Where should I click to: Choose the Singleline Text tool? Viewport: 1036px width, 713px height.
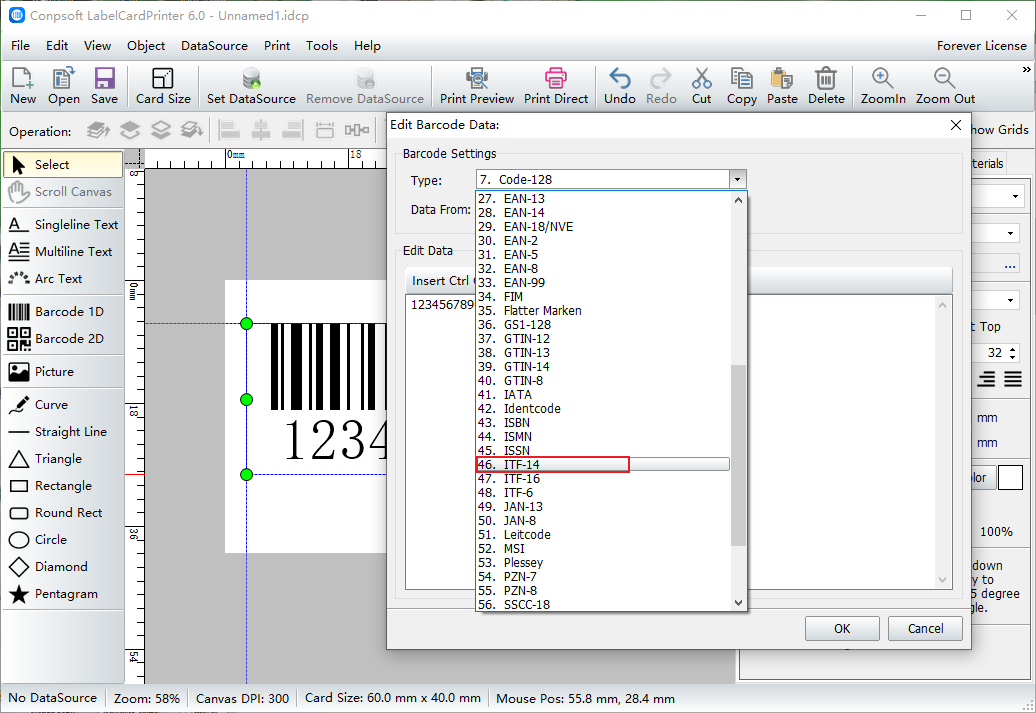63,225
